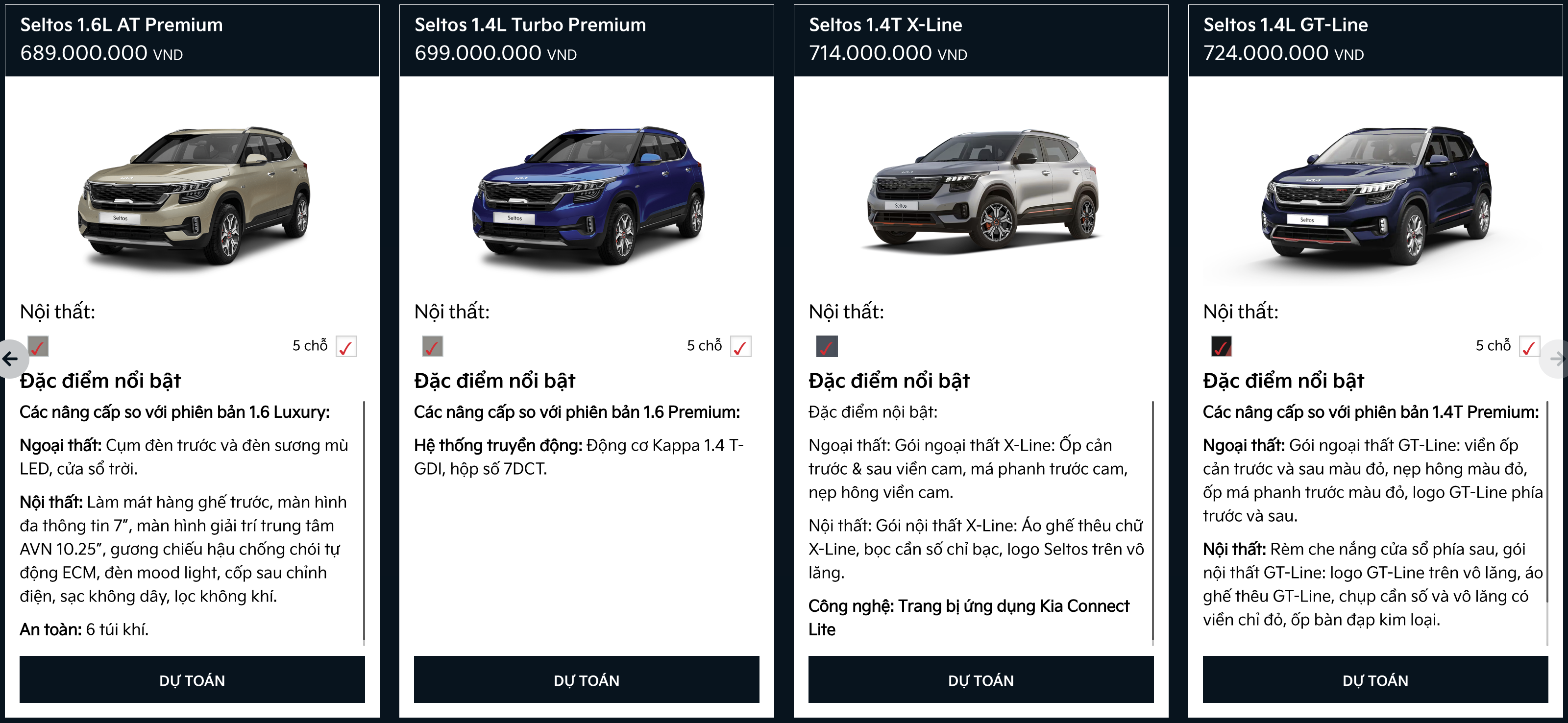1568x723 pixels.
Task: Pick the gray interior swatch on 1.6L AT Premium
Action: pos(38,347)
